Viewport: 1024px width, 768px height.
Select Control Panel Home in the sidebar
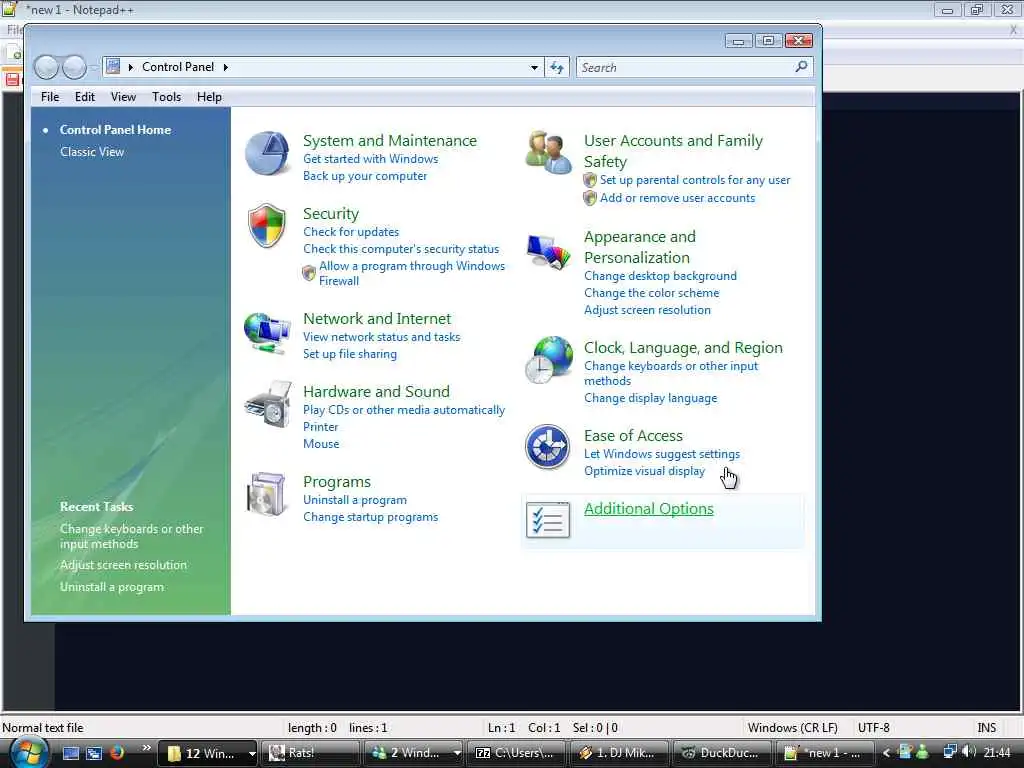[116, 129]
